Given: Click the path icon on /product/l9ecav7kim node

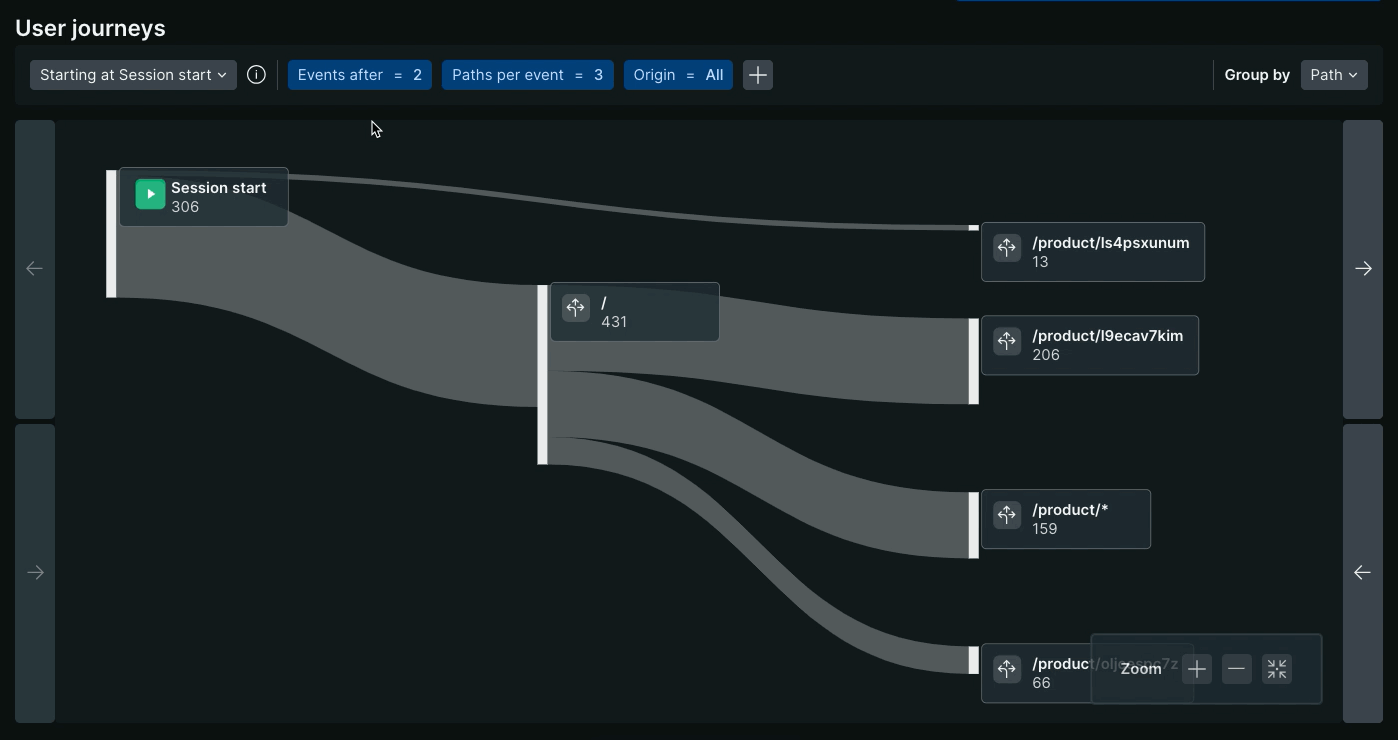Looking at the screenshot, I should pos(1006,341).
